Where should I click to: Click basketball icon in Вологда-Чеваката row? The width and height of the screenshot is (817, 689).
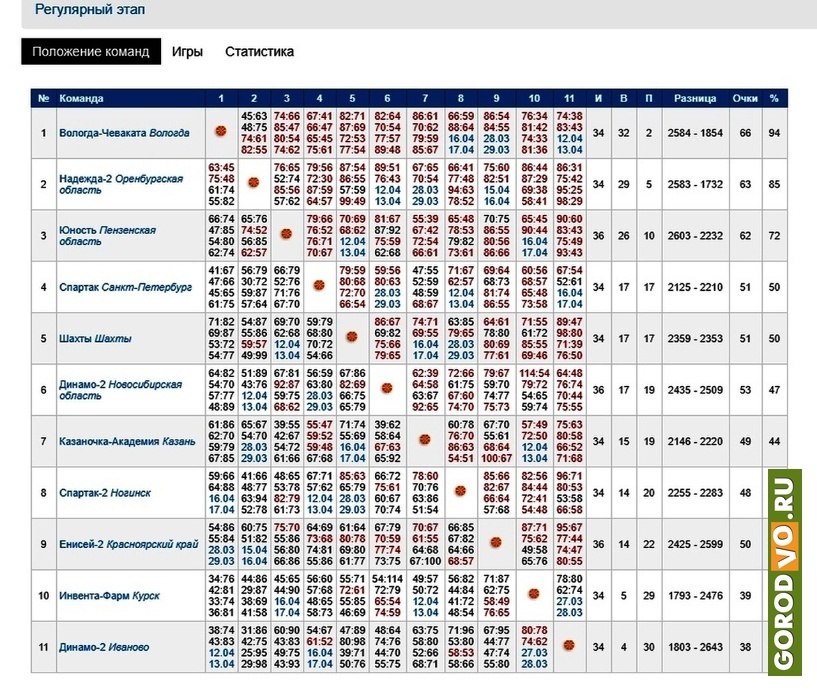pyautogui.click(x=221, y=131)
